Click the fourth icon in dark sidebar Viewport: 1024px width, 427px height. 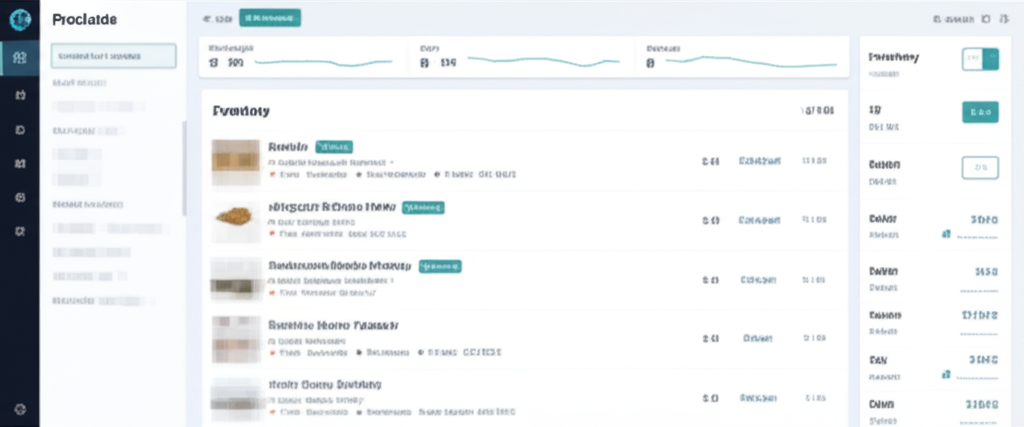pos(19,163)
